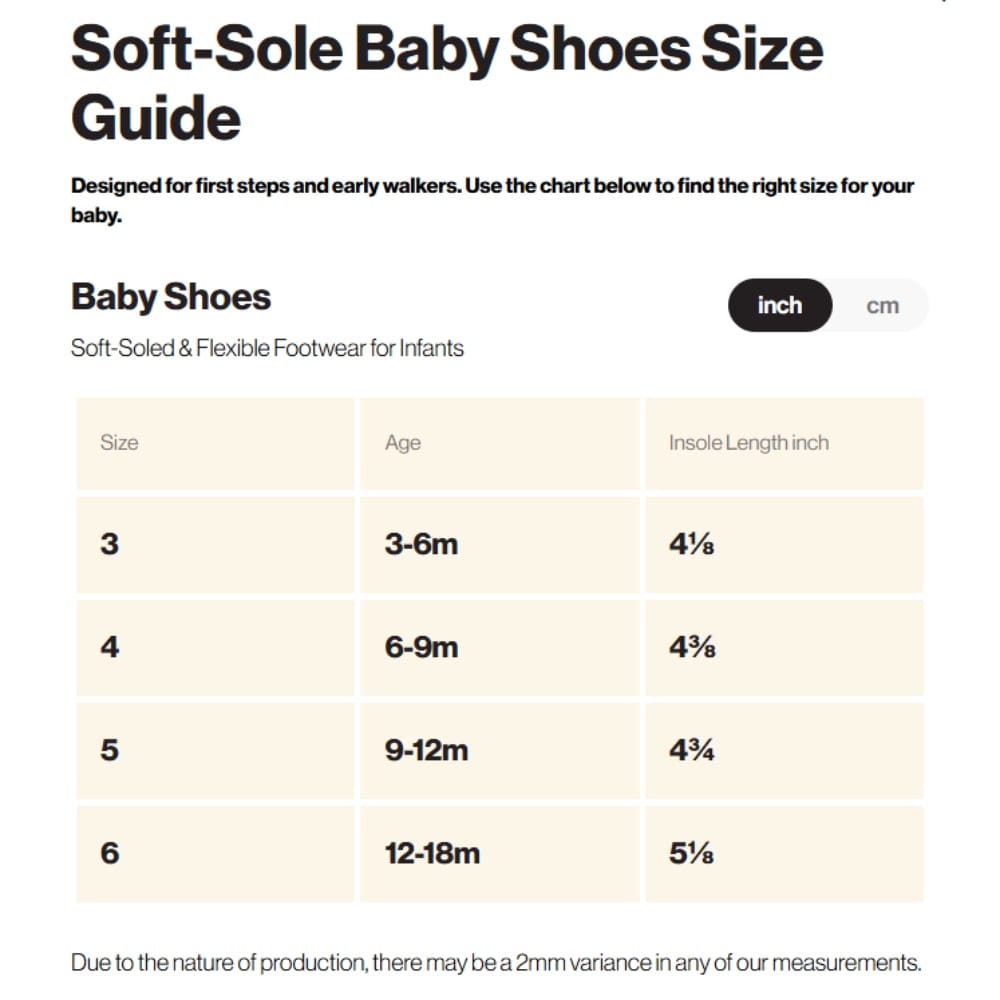Screen dimensions: 1000x1000
Task: Switch units to cm
Action: click(882, 305)
